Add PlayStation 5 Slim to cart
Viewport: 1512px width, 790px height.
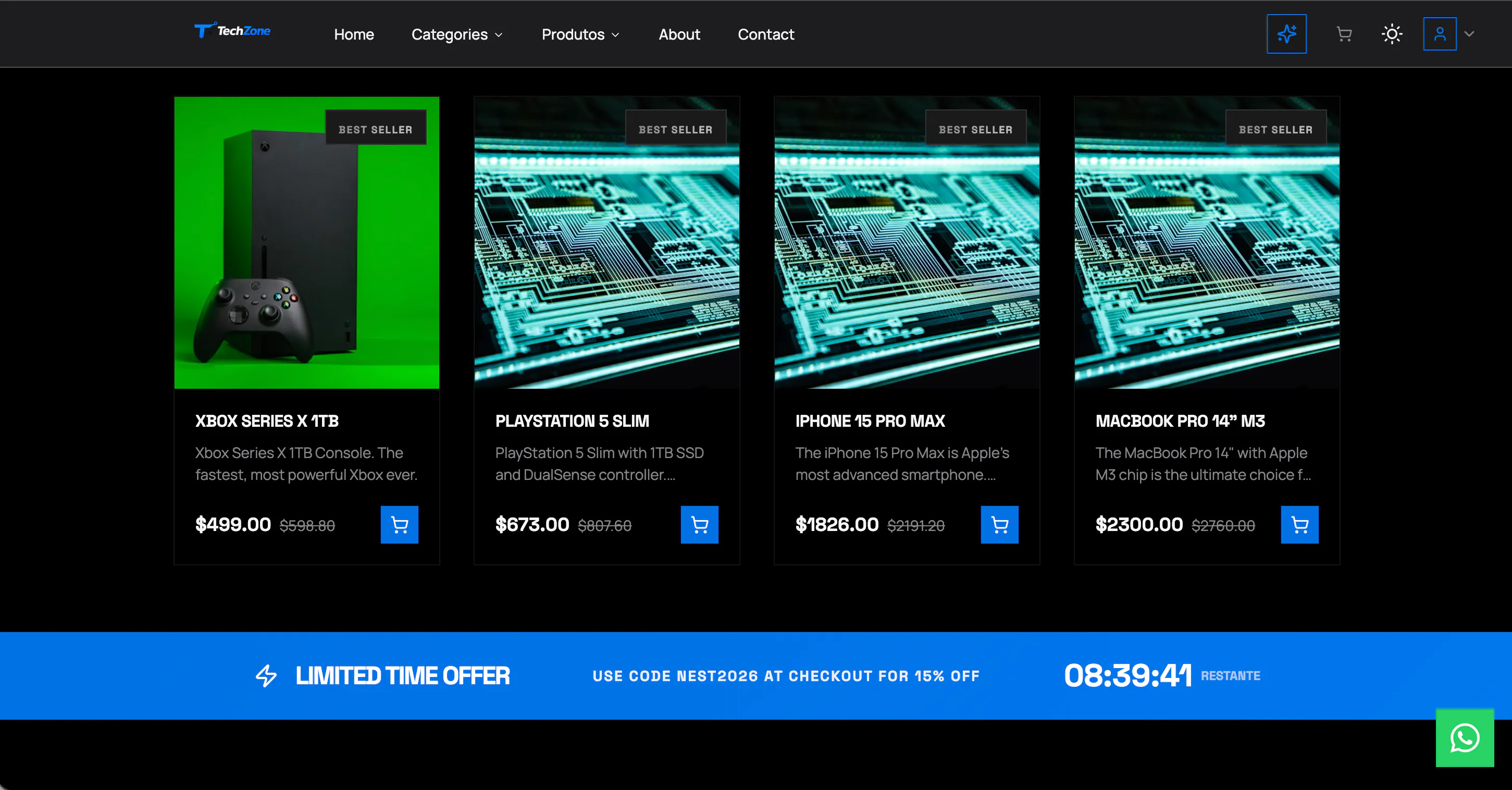tap(699, 525)
